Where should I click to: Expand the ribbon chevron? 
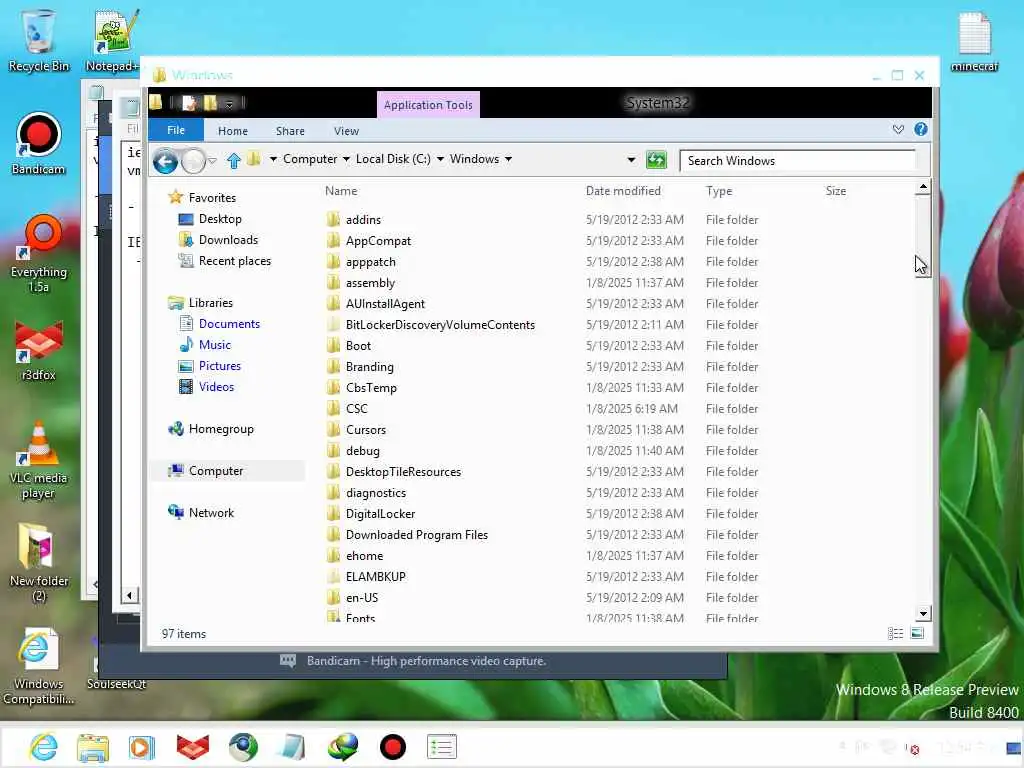(x=898, y=129)
